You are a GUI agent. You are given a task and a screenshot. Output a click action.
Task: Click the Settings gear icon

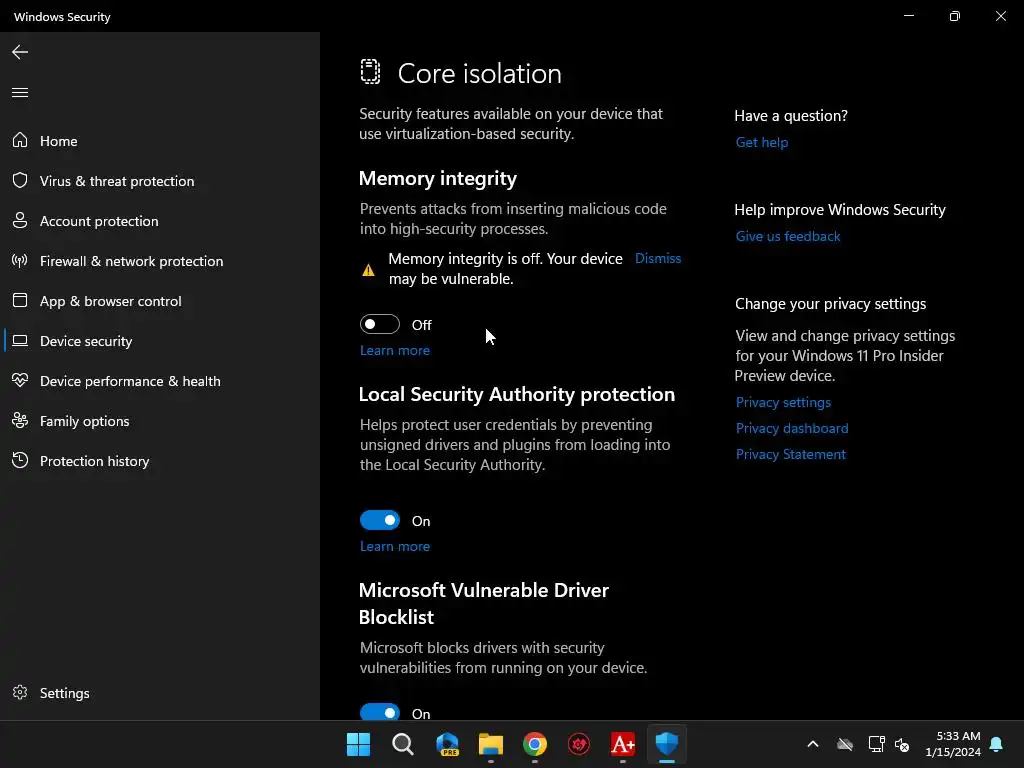click(x=20, y=693)
